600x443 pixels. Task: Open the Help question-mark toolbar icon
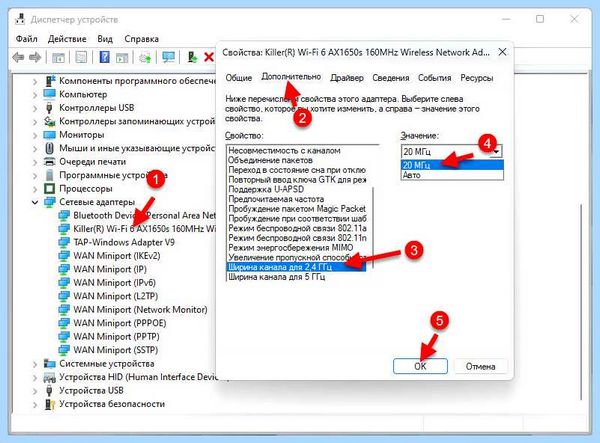(x=104, y=57)
